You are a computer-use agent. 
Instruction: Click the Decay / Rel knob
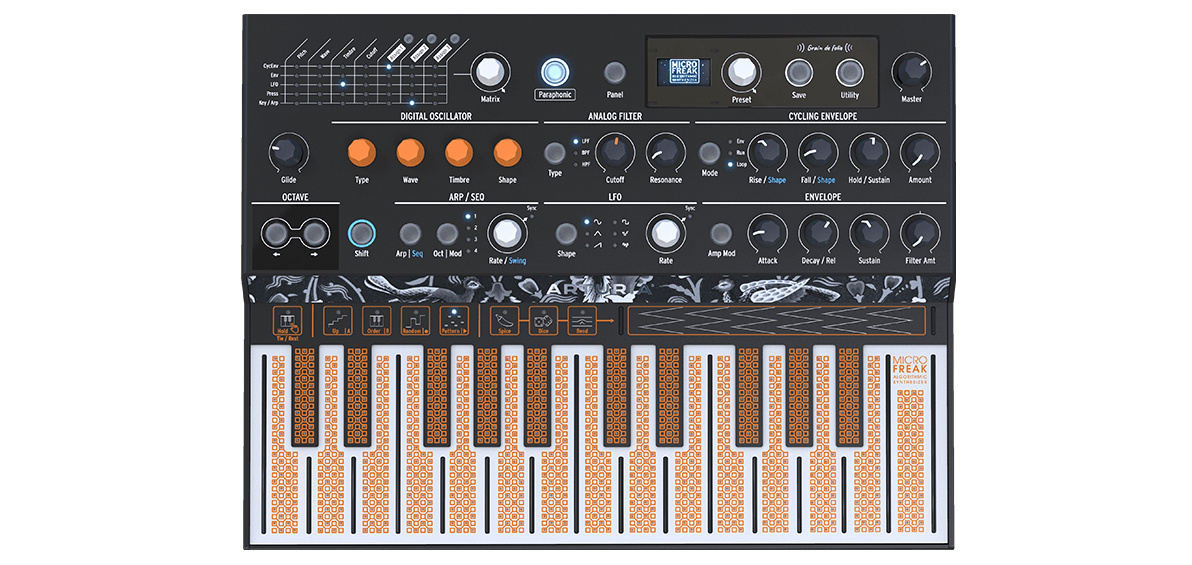click(818, 233)
